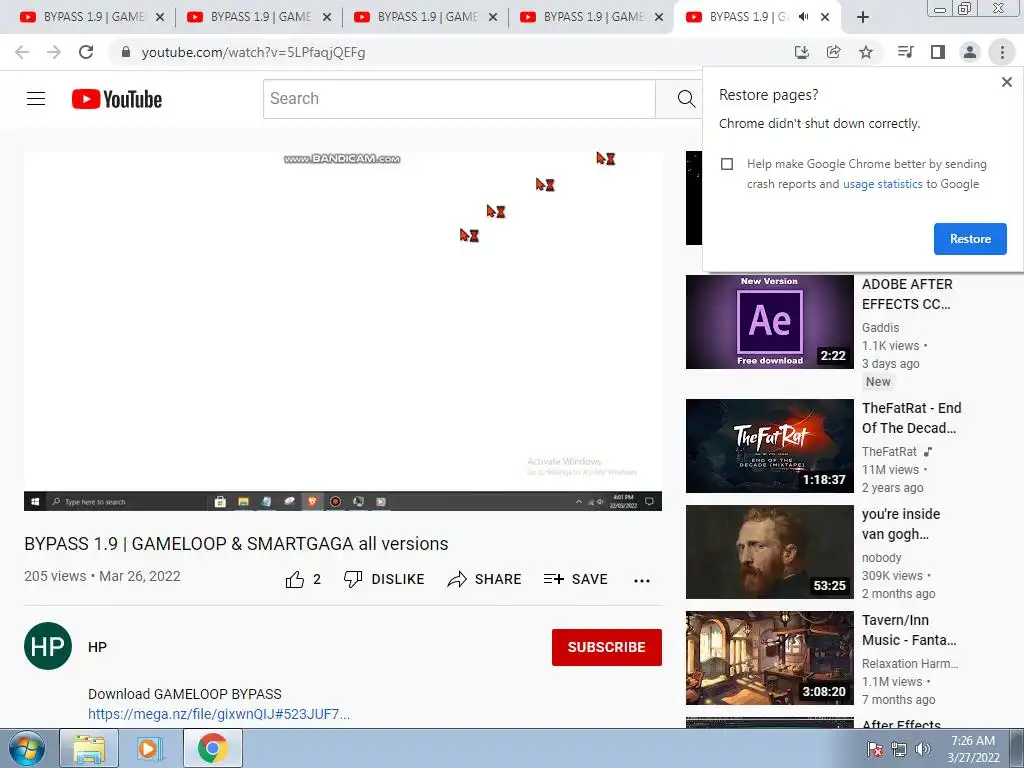Screen dimensions: 1024x768
Task: Click the browser forward arrow
Action: [x=54, y=52]
